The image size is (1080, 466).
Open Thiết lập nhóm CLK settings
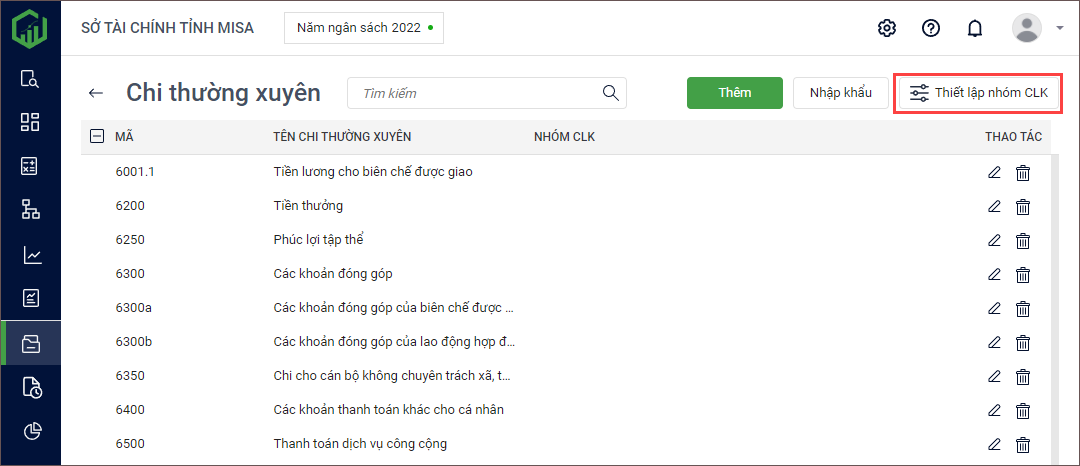coord(978,93)
